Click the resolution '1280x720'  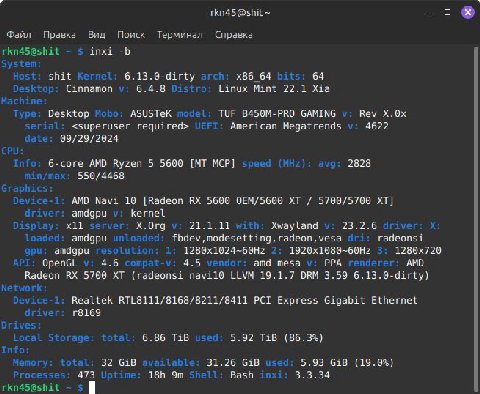pos(418,251)
